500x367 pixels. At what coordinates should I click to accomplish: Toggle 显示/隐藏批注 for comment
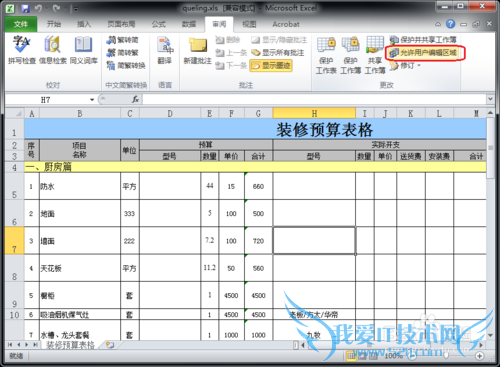coord(279,40)
